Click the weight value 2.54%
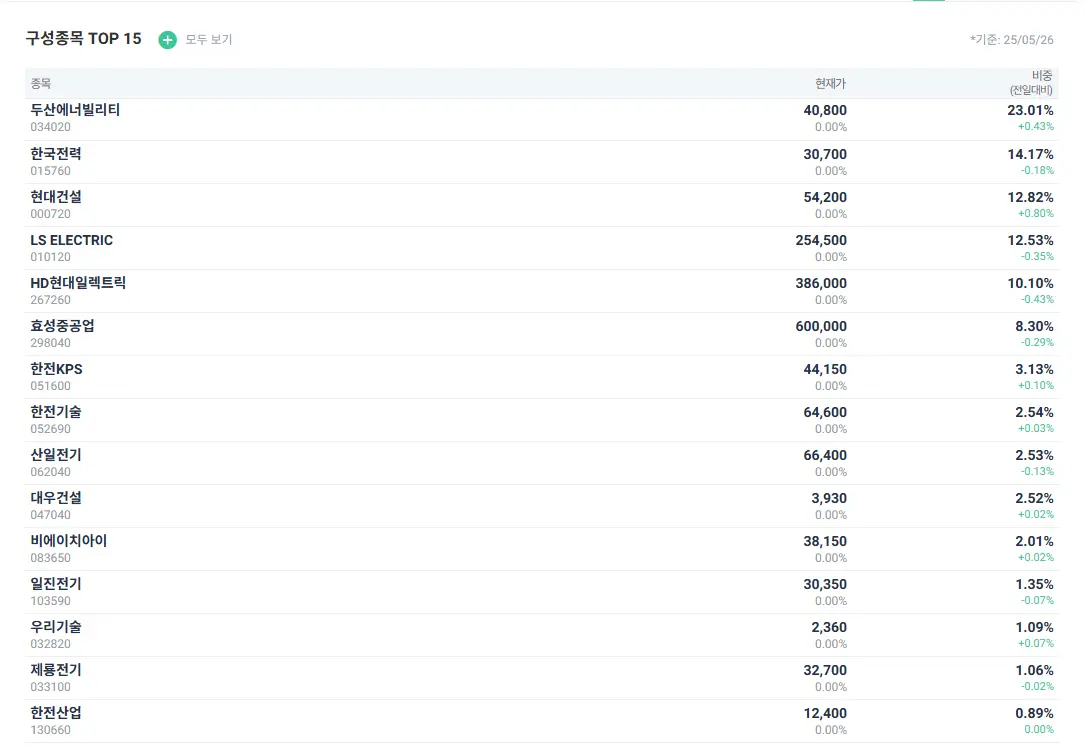Screen dimensions: 1085x747 (x=1034, y=412)
